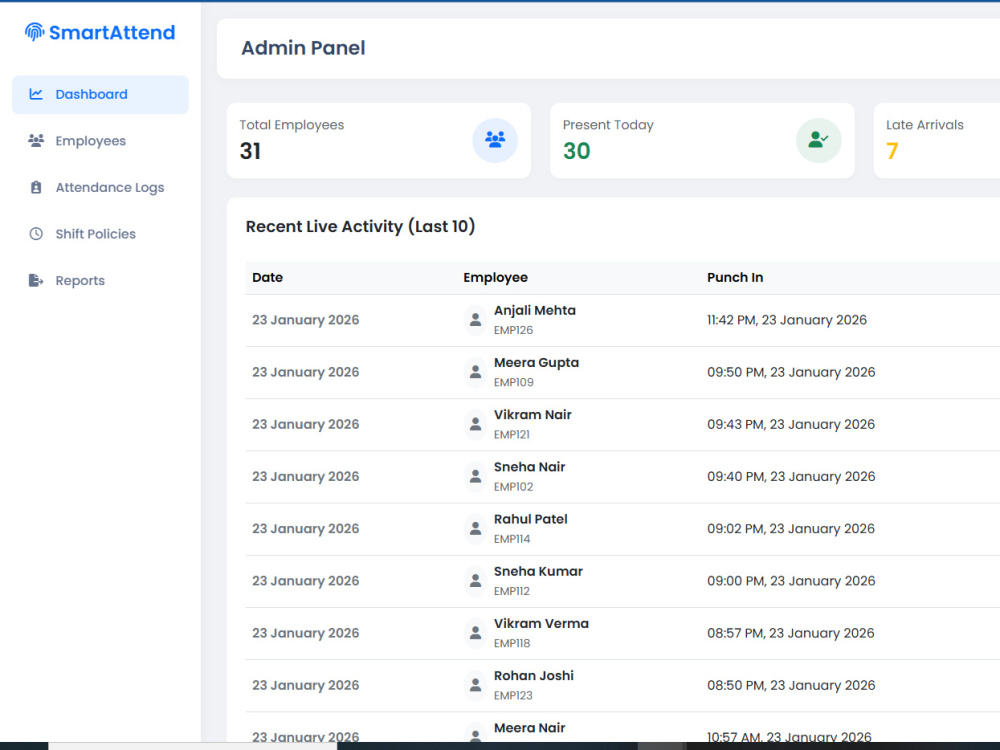Screen dimensions: 1000x750
Task: Click punch-in time 09:43 PM, 23 January 2026
Action: [x=791, y=425]
